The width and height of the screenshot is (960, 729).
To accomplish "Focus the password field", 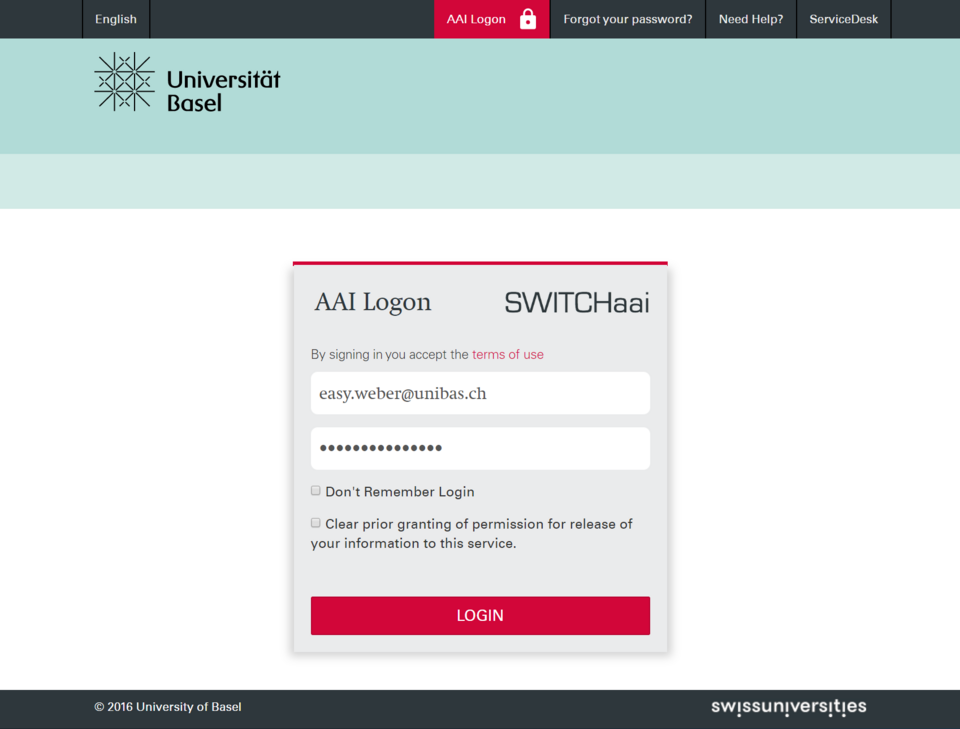I will (x=480, y=448).
